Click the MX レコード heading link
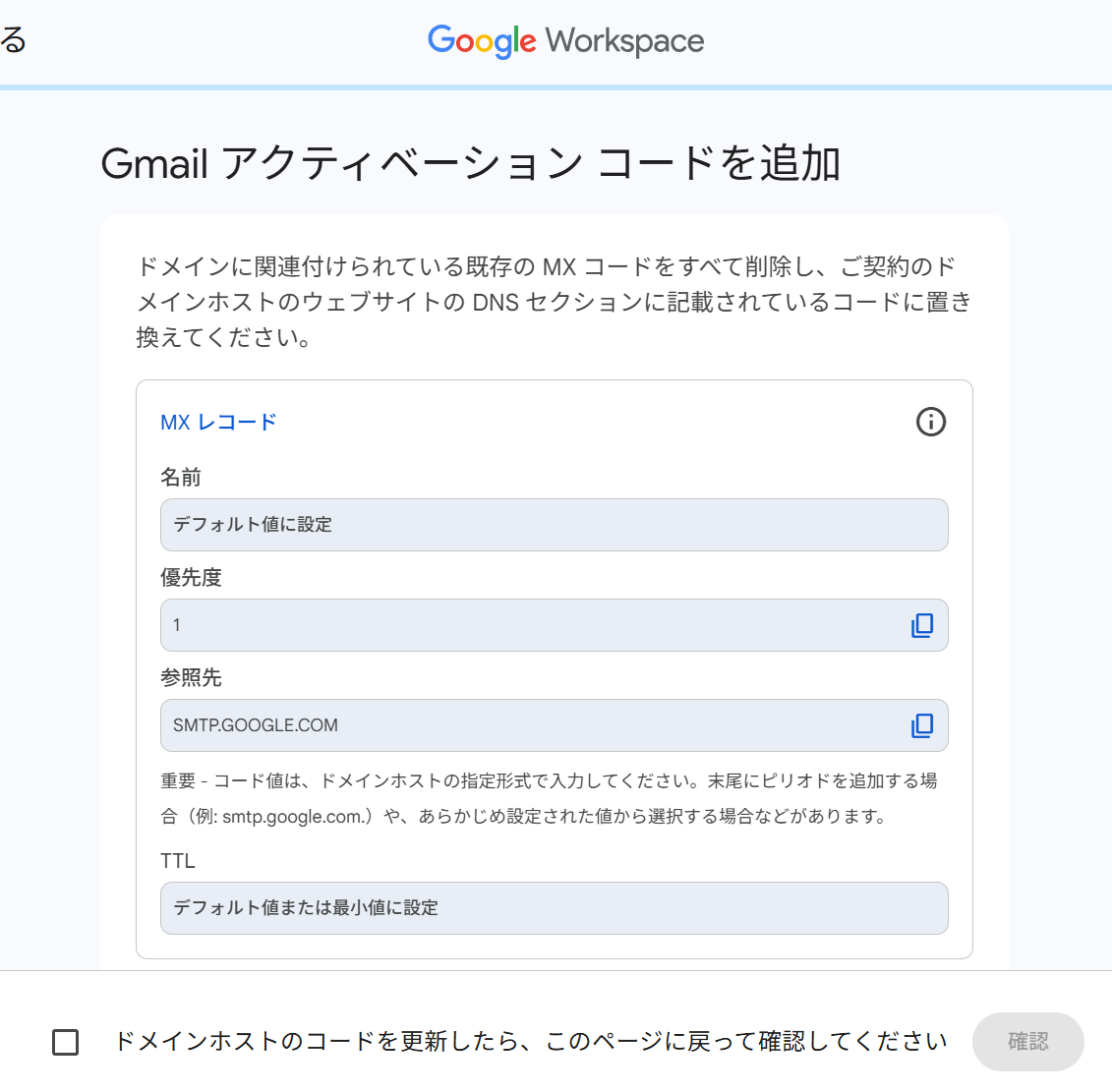Screen dimensions: 1112x1092 [x=218, y=423]
